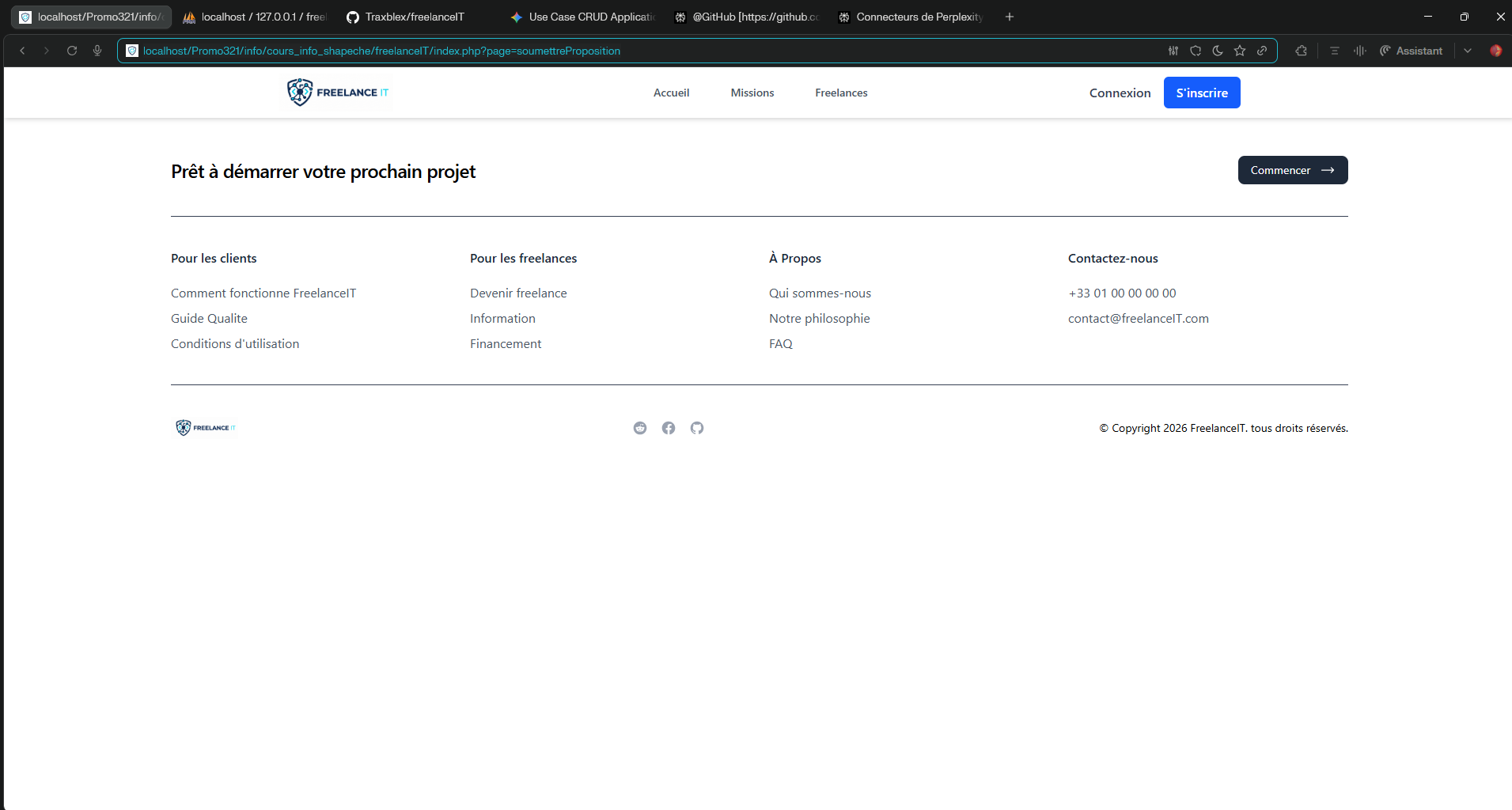The image size is (1512, 810).
Task: Open the Freelances nav link
Action: tap(841, 93)
